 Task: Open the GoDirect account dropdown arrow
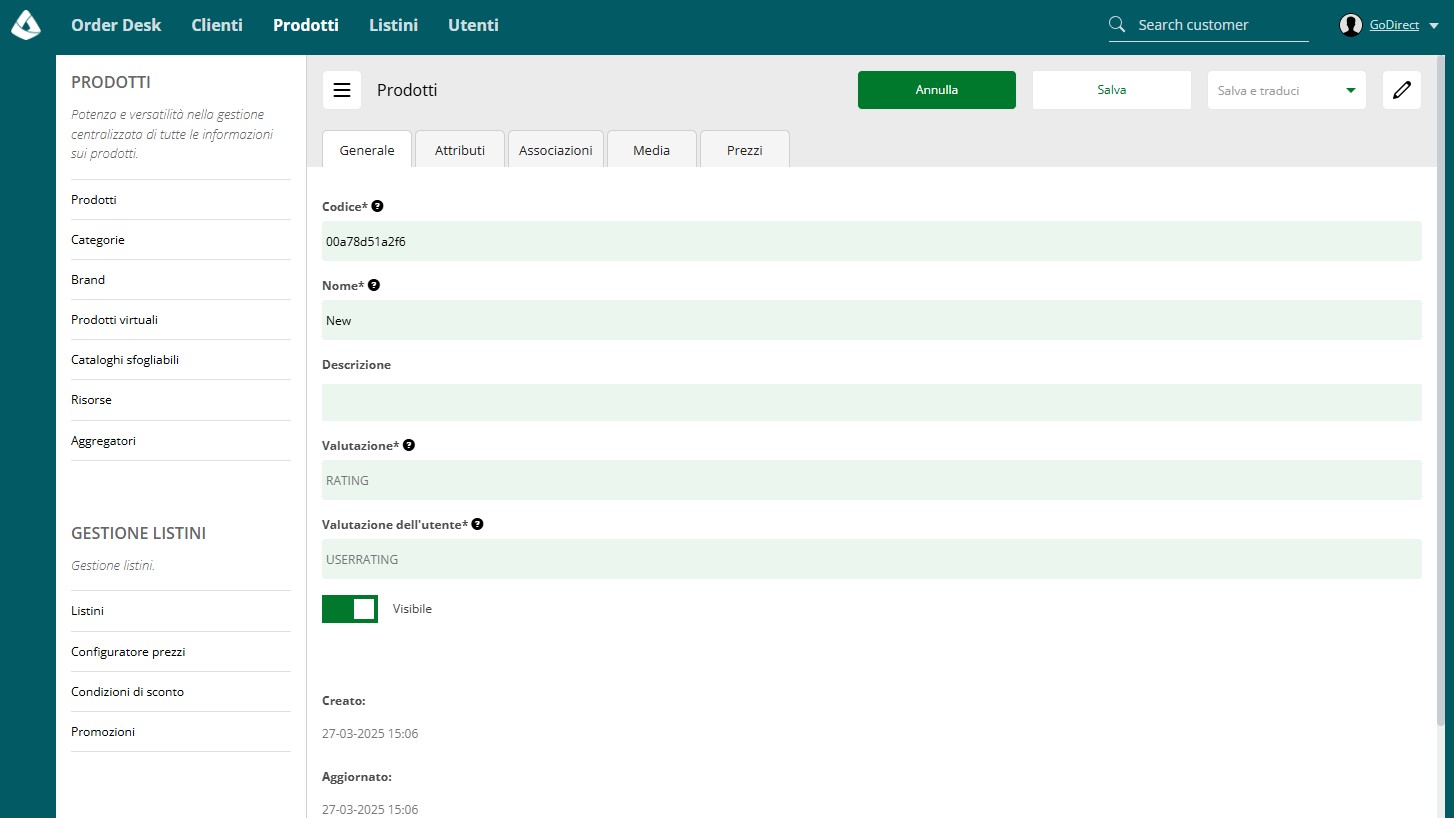coord(1434,26)
